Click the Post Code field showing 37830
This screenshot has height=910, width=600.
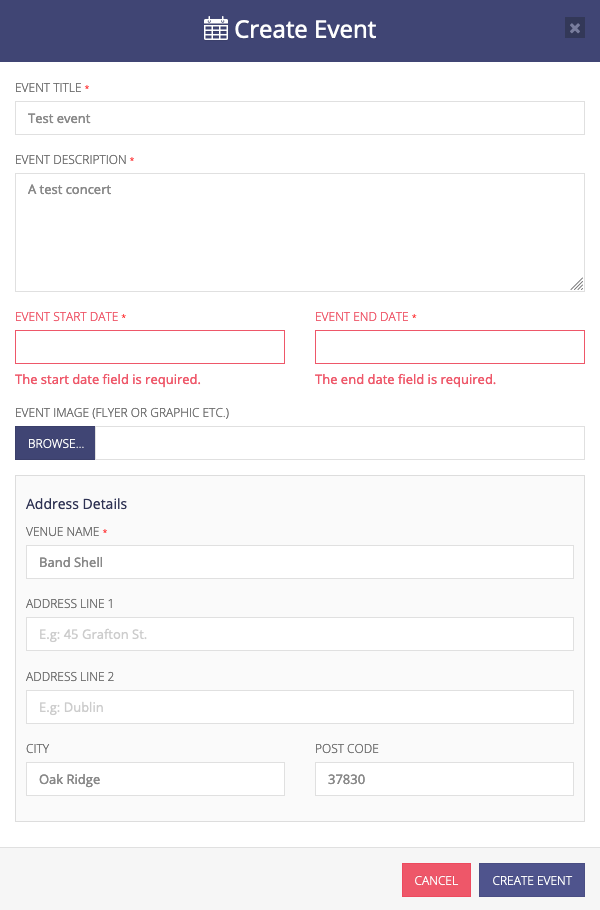point(444,778)
